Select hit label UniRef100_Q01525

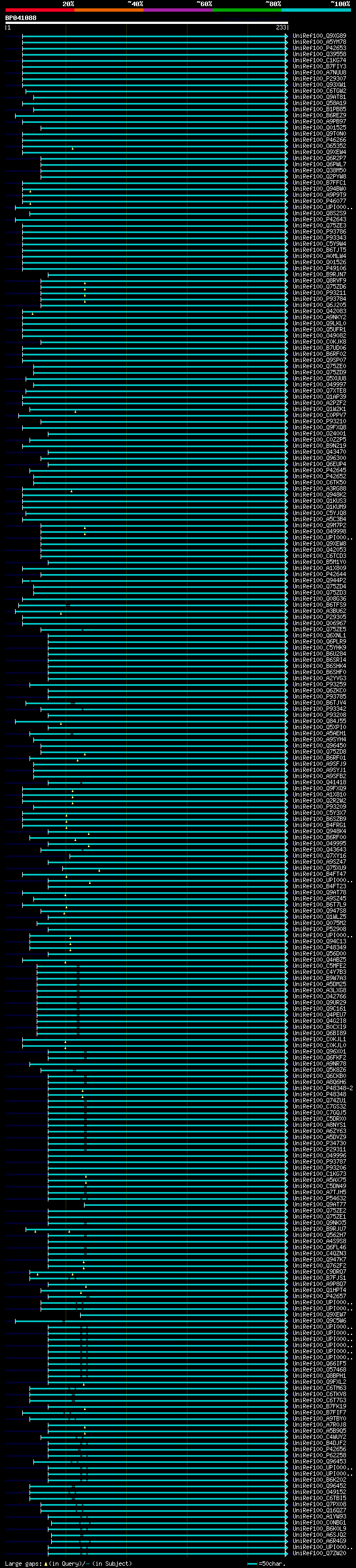[319, 128]
